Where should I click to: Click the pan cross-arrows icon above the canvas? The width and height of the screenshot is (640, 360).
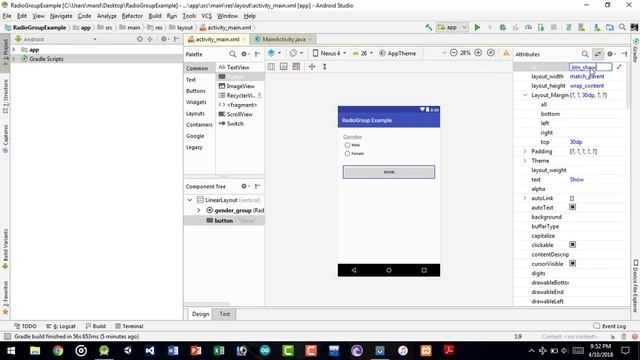[x=312, y=67]
